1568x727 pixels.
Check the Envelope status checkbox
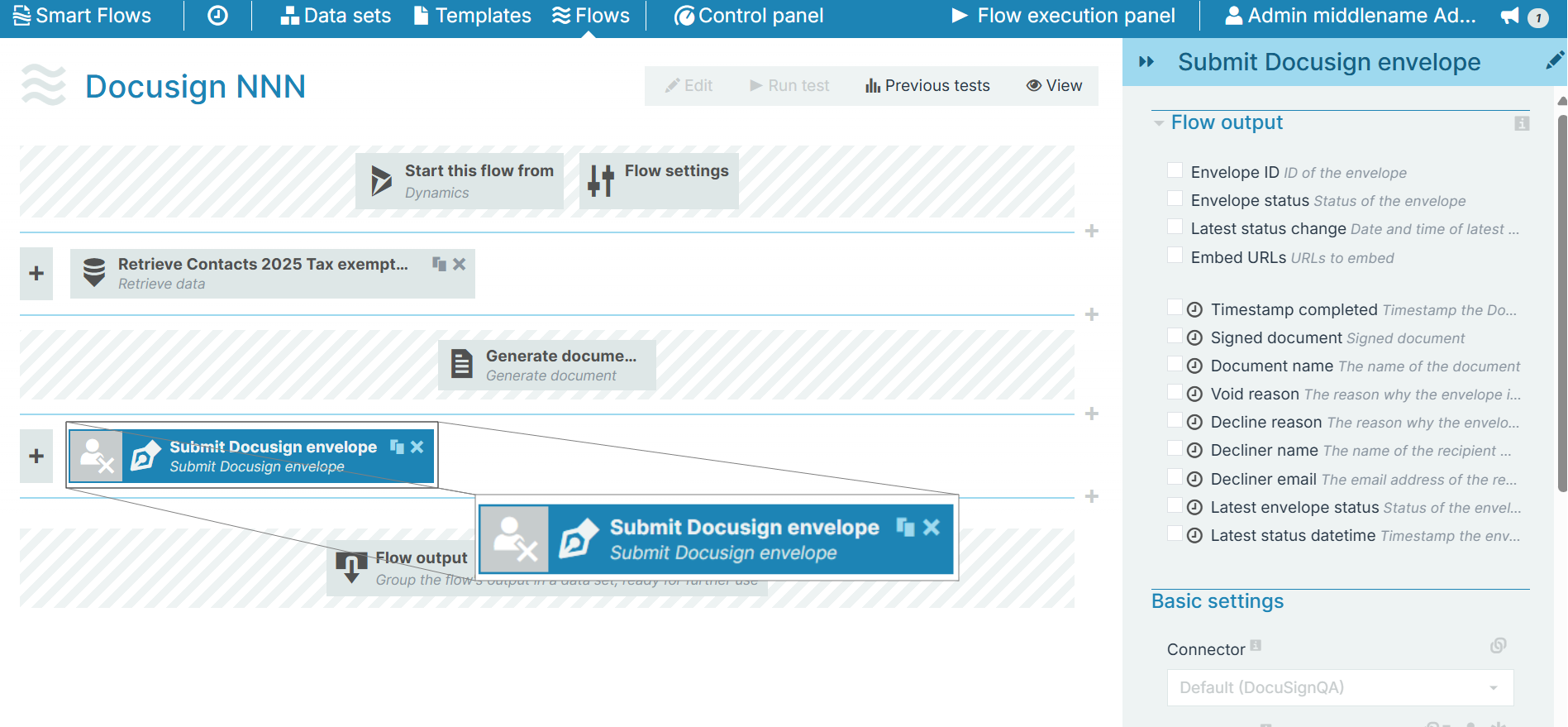(1175, 198)
